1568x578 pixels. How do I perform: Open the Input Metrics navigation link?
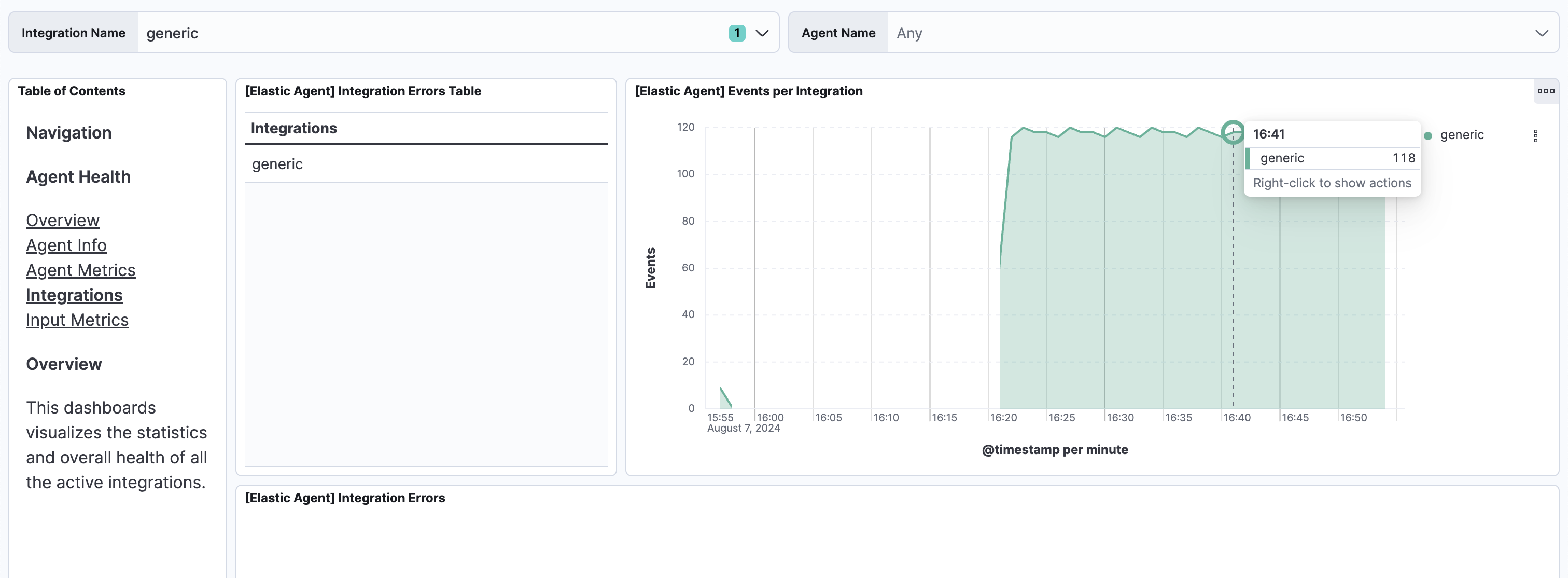pyautogui.click(x=77, y=320)
